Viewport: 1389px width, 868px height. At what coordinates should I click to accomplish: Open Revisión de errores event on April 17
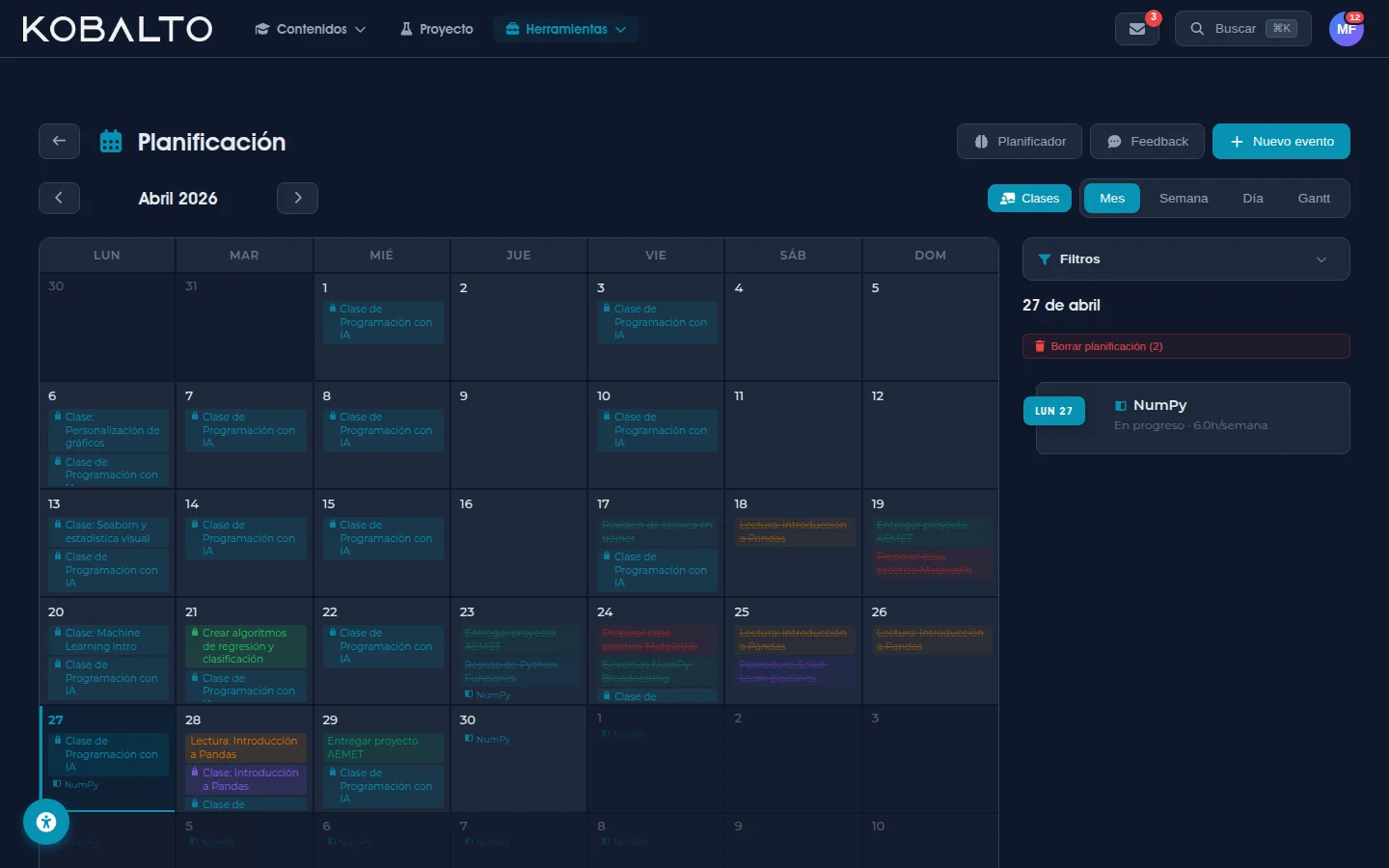click(x=658, y=532)
